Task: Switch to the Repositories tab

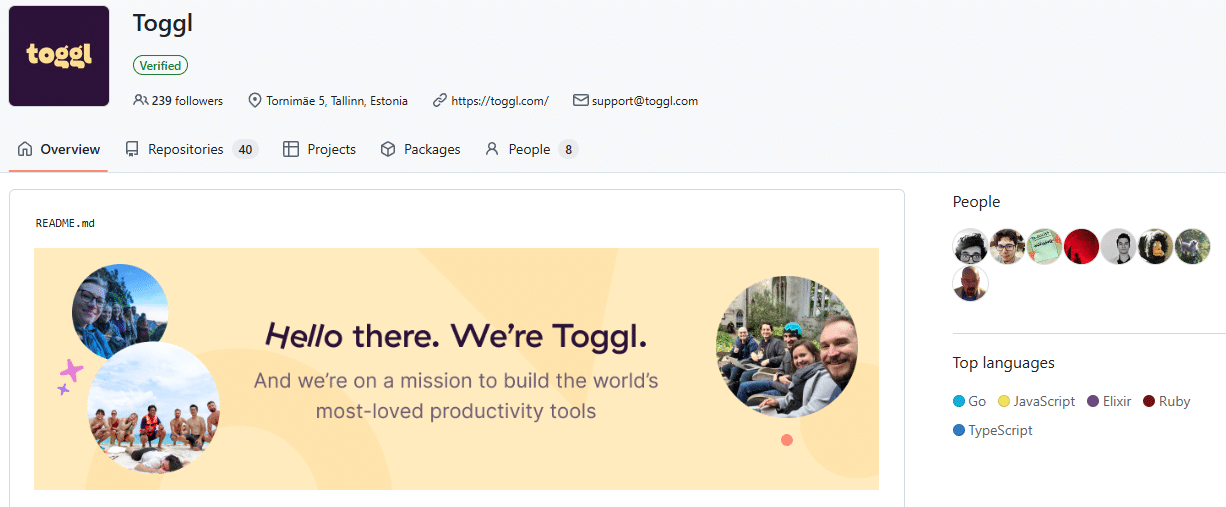Action: coord(186,149)
